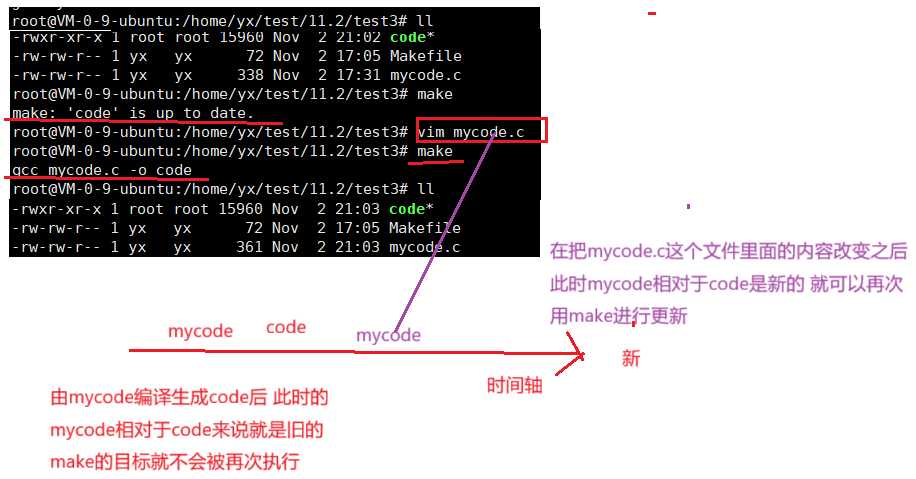Click the 'make: 'code' is up to date.' line

(x=133, y=113)
